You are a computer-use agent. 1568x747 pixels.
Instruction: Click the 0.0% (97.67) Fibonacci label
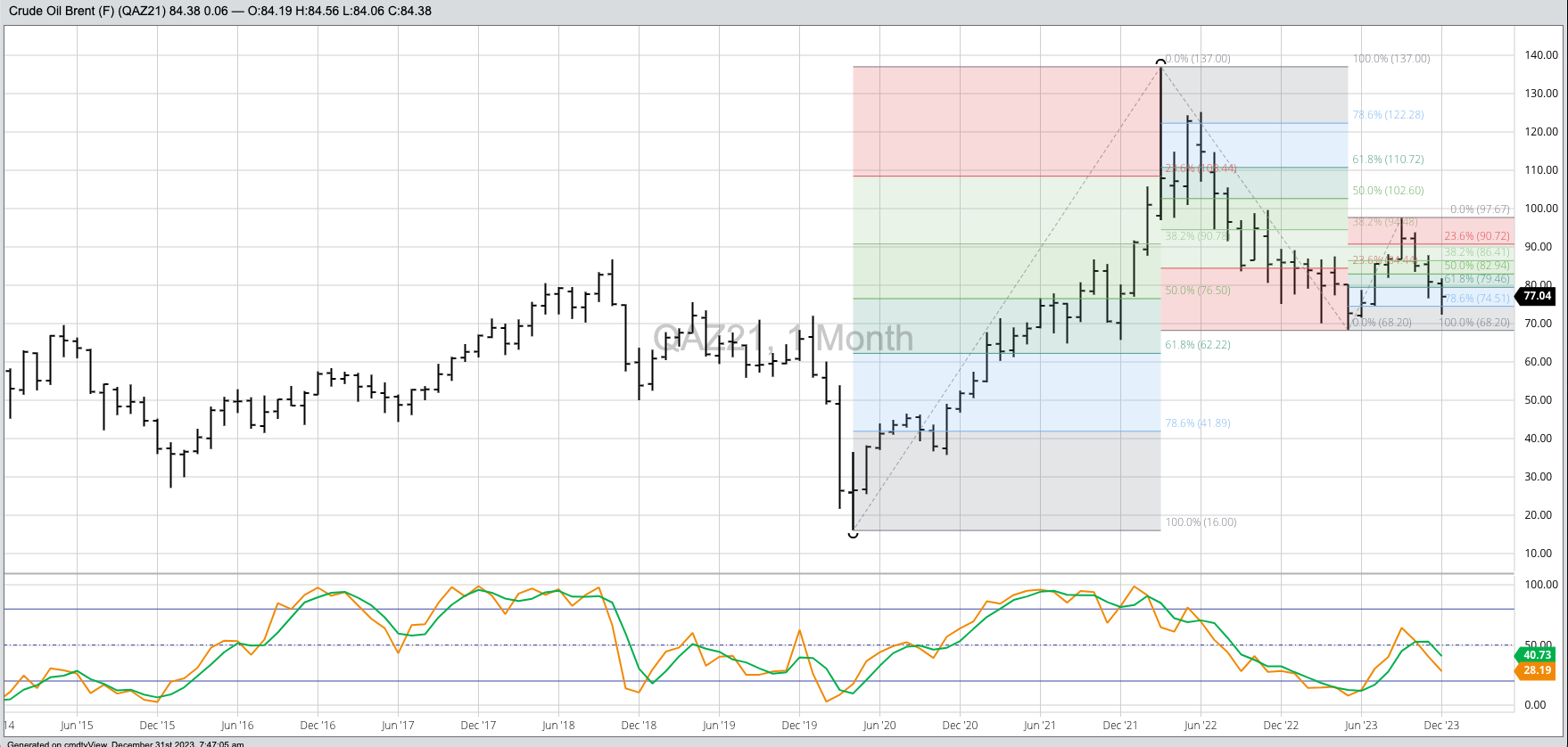coord(1480,209)
